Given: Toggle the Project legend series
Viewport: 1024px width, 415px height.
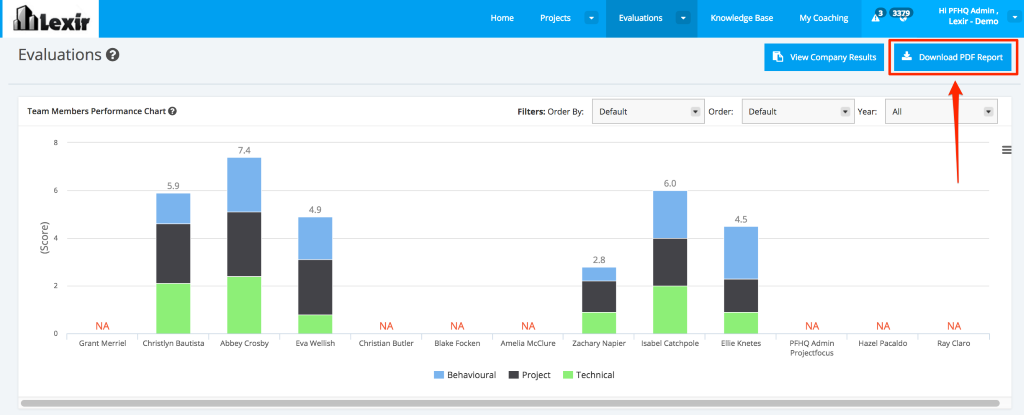Looking at the screenshot, I should (x=530, y=375).
